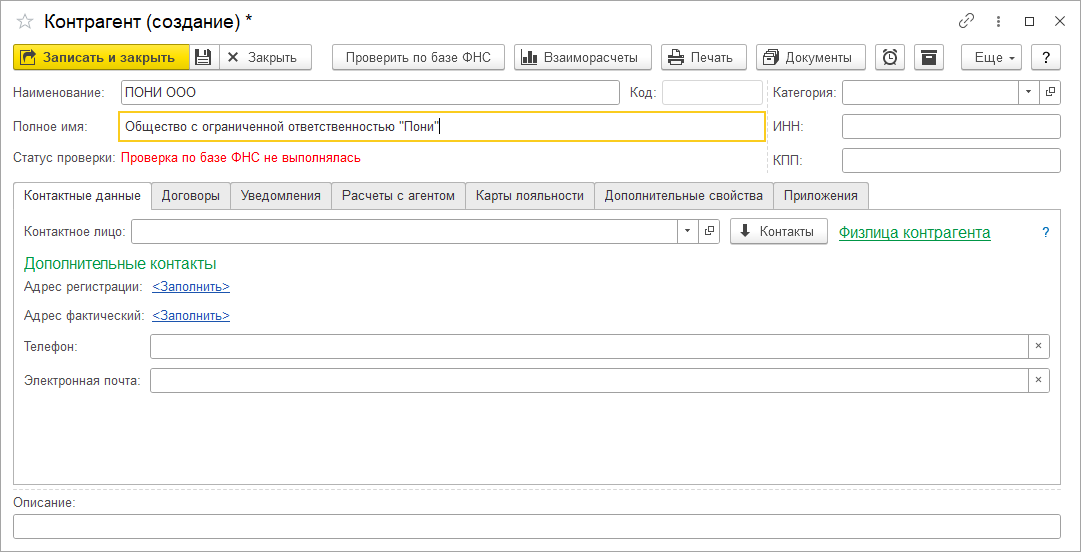
Task: Switch to the Договоры tab
Action: click(191, 196)
